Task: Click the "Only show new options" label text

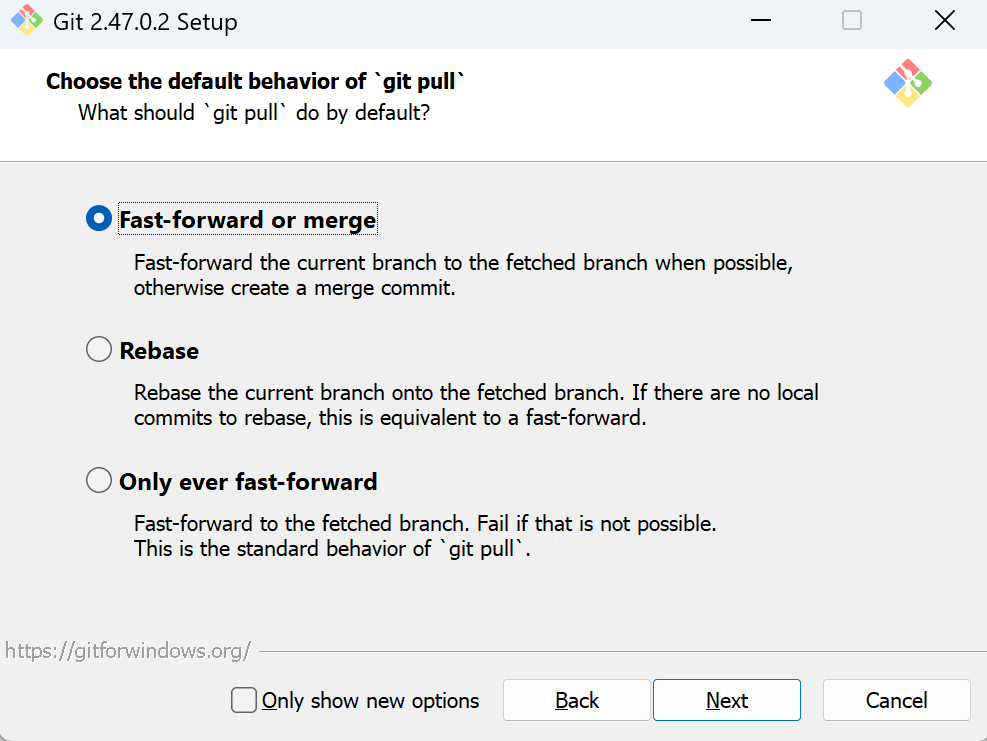Action: click(x=370, y=701)
